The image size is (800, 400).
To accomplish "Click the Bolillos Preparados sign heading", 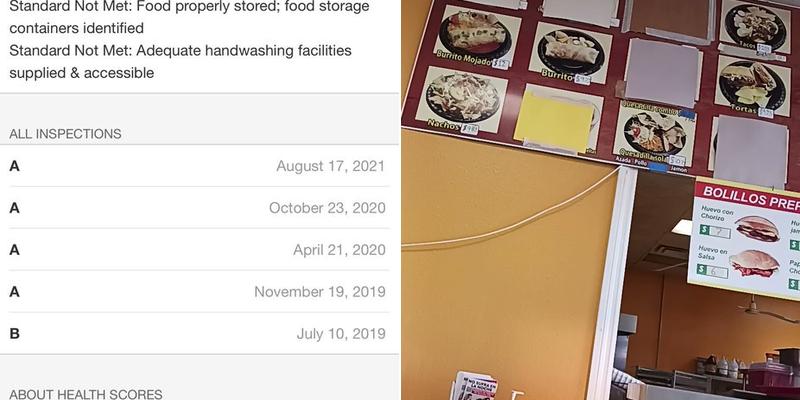I will pyautogui.click(x=751, y=198).
